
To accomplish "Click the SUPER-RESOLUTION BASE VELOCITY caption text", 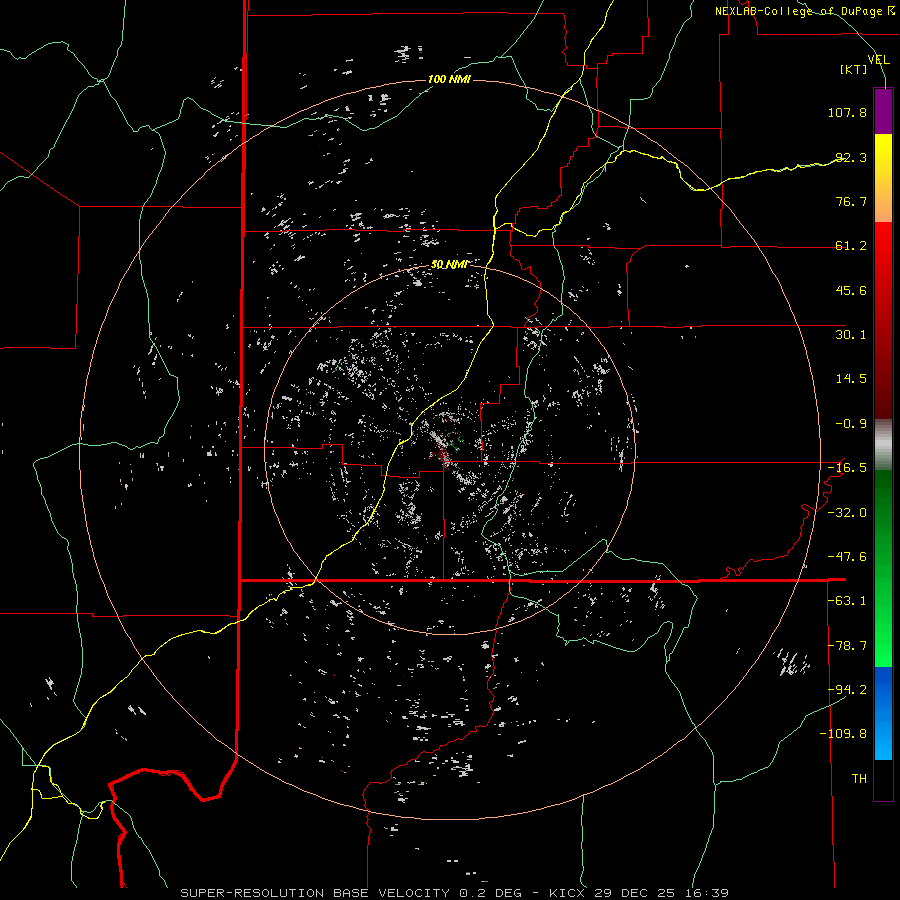I will pyautogui.click(x=317, y=893).
